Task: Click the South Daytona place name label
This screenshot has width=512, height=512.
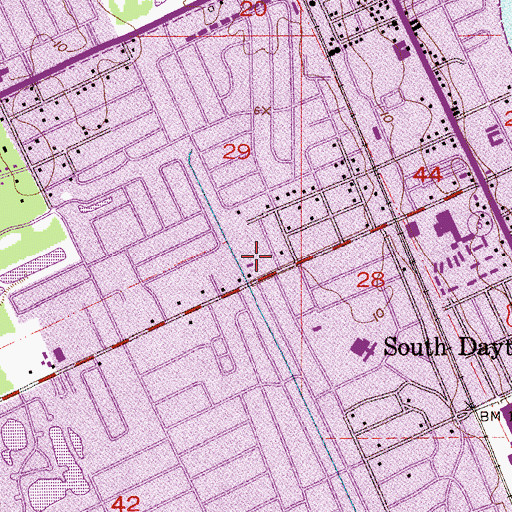Action: 448,347
